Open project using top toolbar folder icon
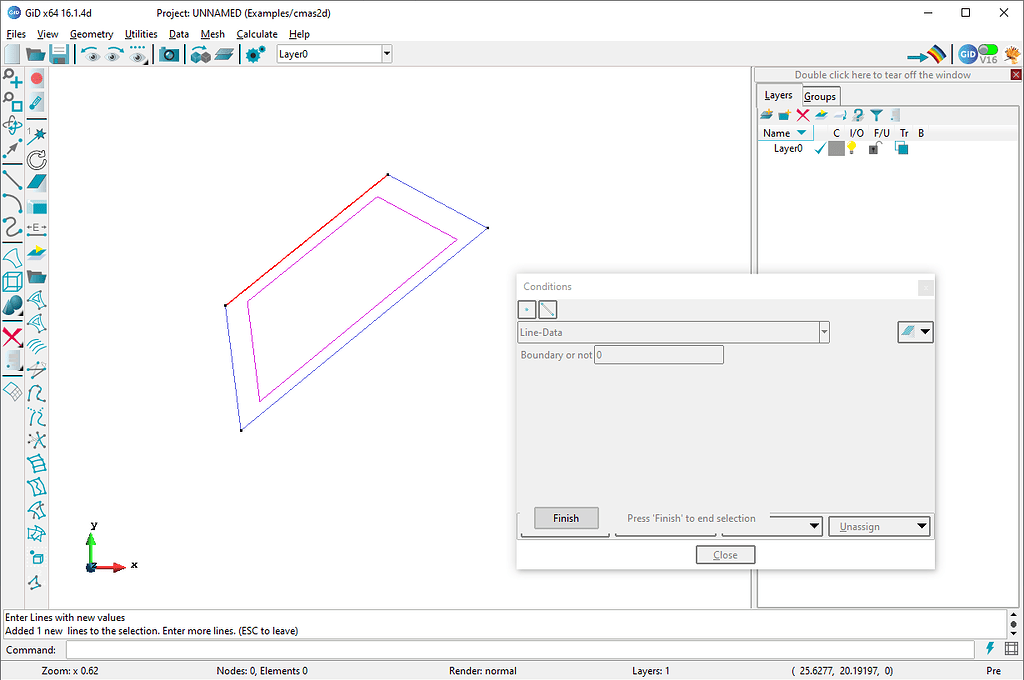1024x680 pixels. click(35, 54)
